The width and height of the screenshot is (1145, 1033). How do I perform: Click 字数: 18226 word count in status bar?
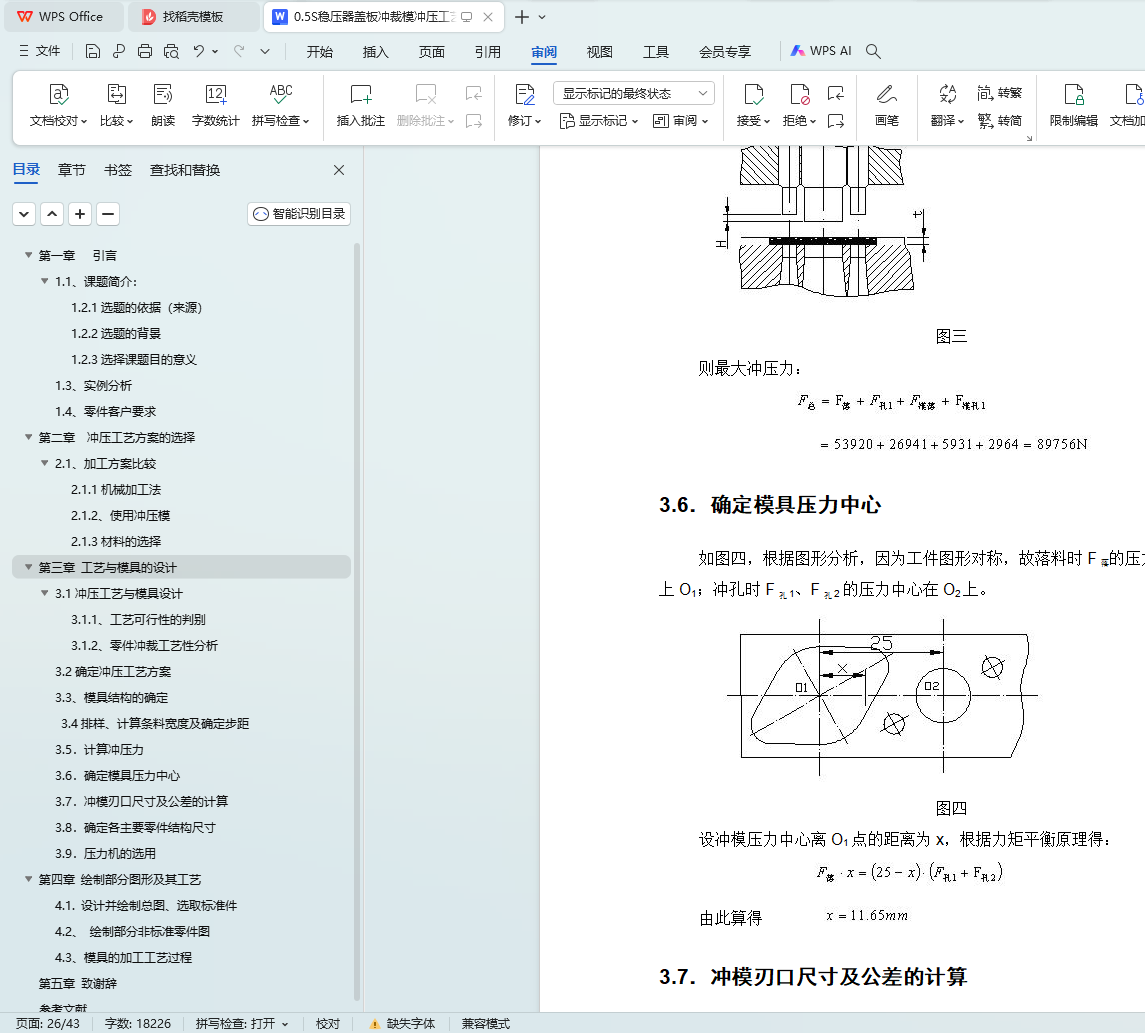(137, 1024)
